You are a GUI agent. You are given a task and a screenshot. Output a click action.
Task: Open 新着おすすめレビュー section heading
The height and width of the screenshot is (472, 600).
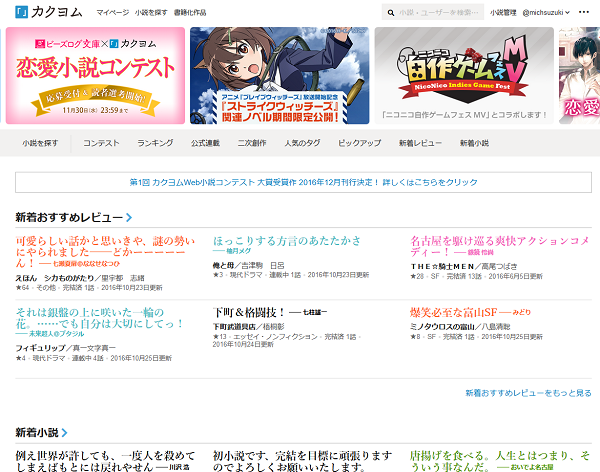(69, 217)
